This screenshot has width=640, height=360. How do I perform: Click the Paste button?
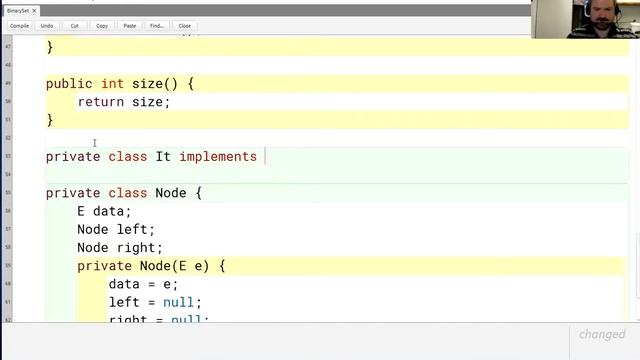[130, 26]
